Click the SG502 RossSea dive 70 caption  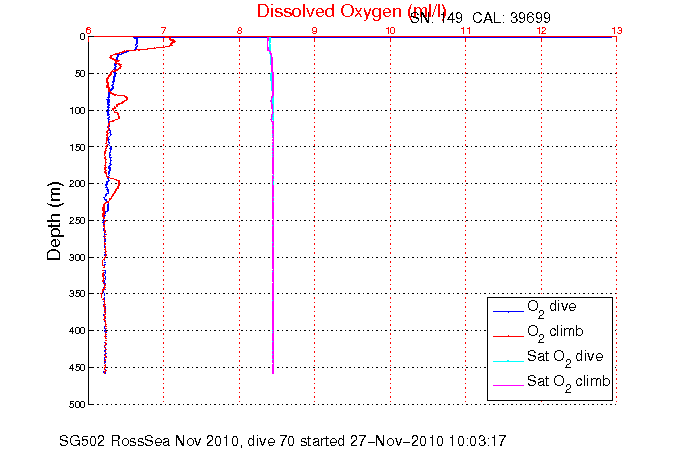[x=283, y=441]
